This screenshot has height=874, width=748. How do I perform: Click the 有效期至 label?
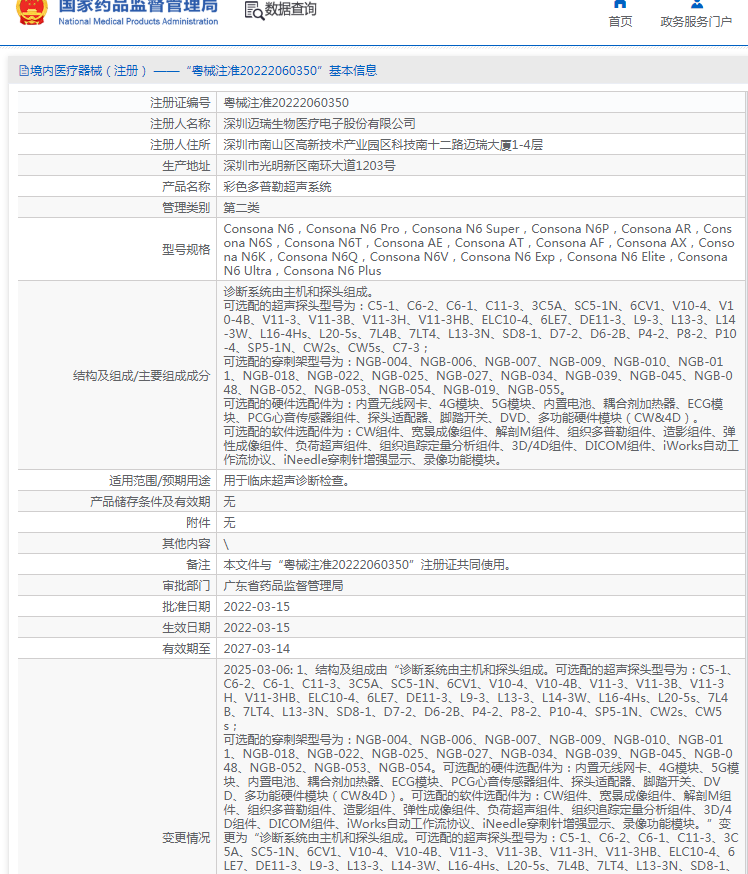pyautogui.click(x=186, y=649)
